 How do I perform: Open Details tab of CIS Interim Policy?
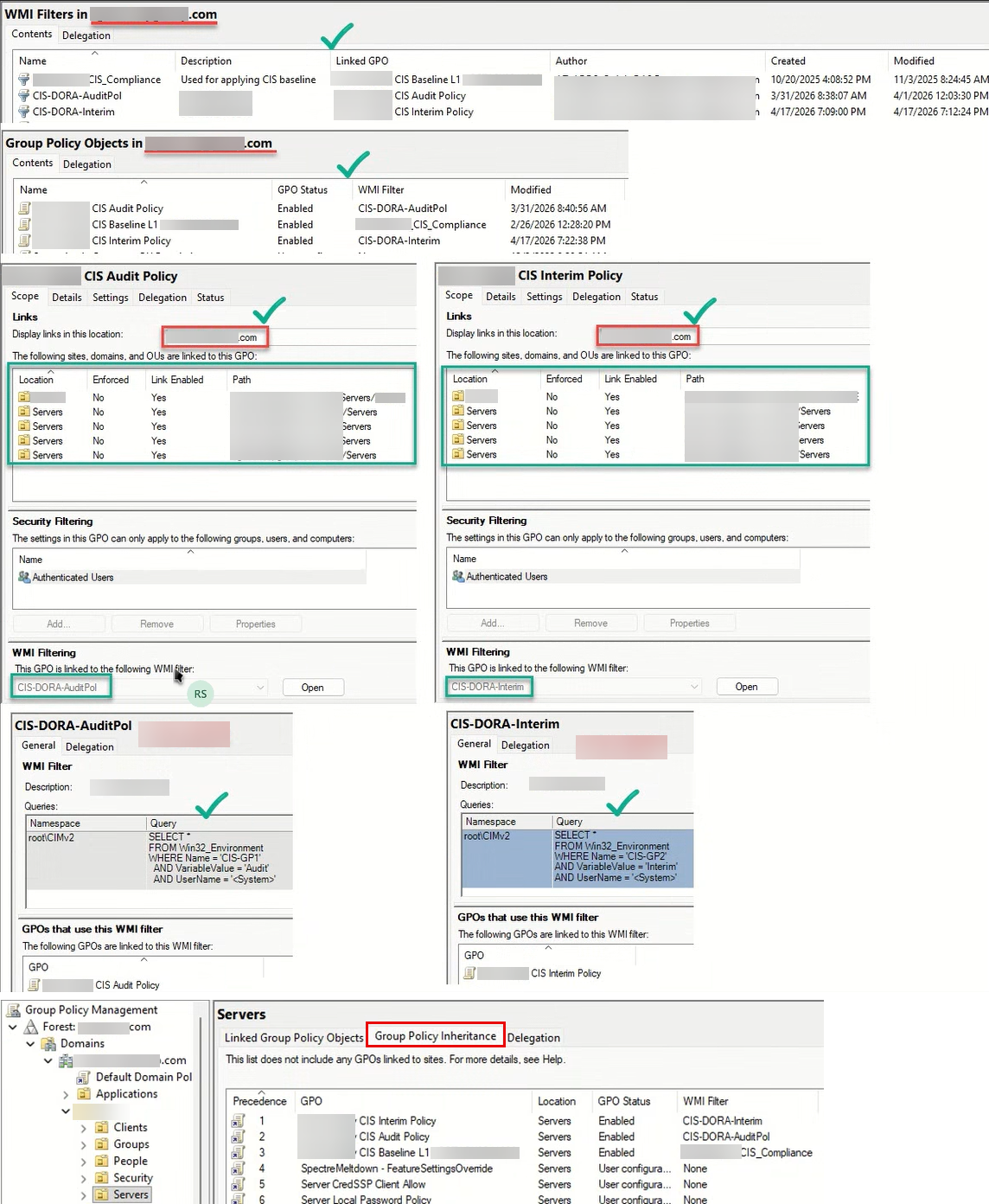pos(501,297)
